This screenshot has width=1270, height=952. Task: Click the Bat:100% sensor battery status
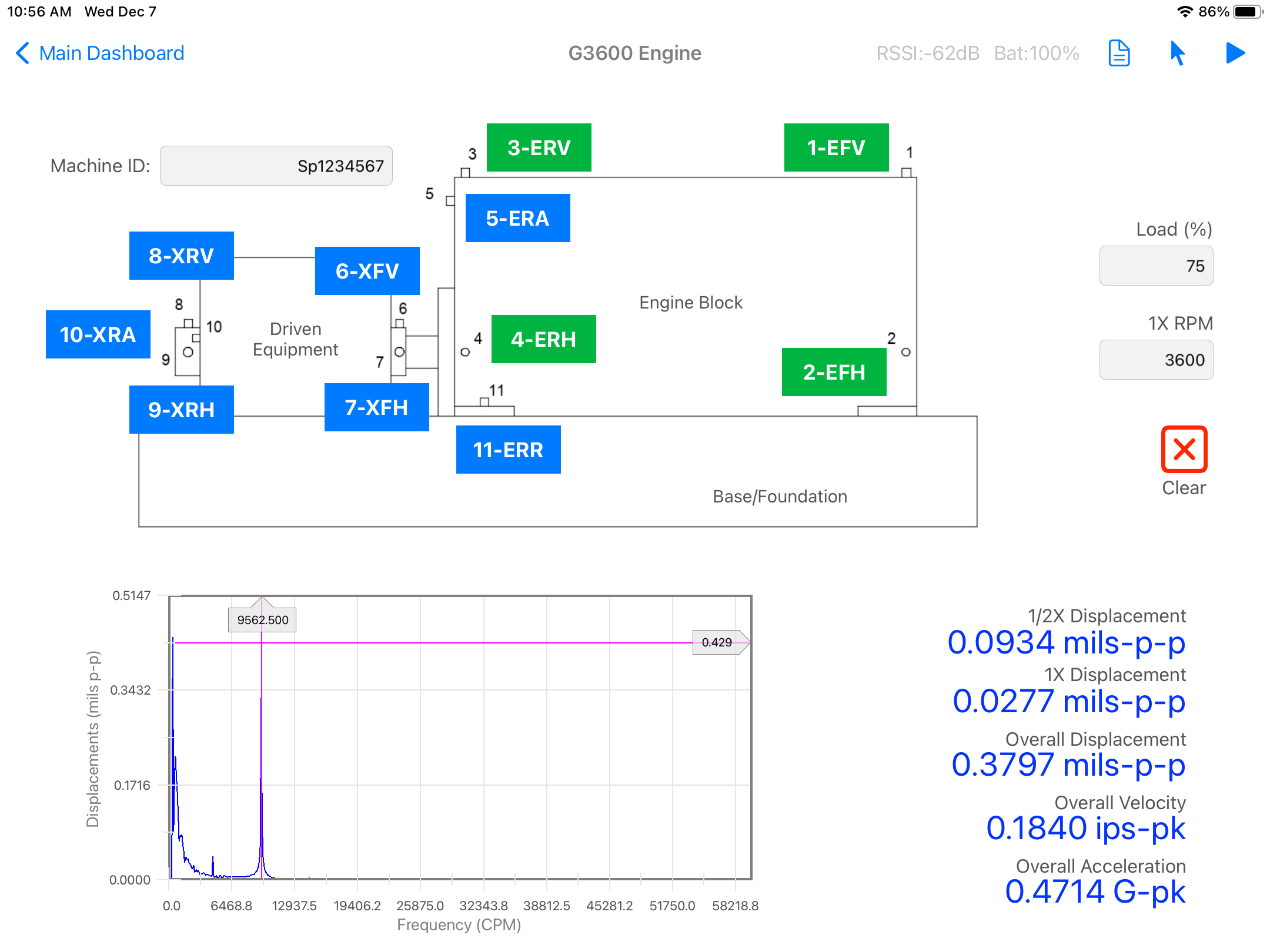coord(1037,53)
